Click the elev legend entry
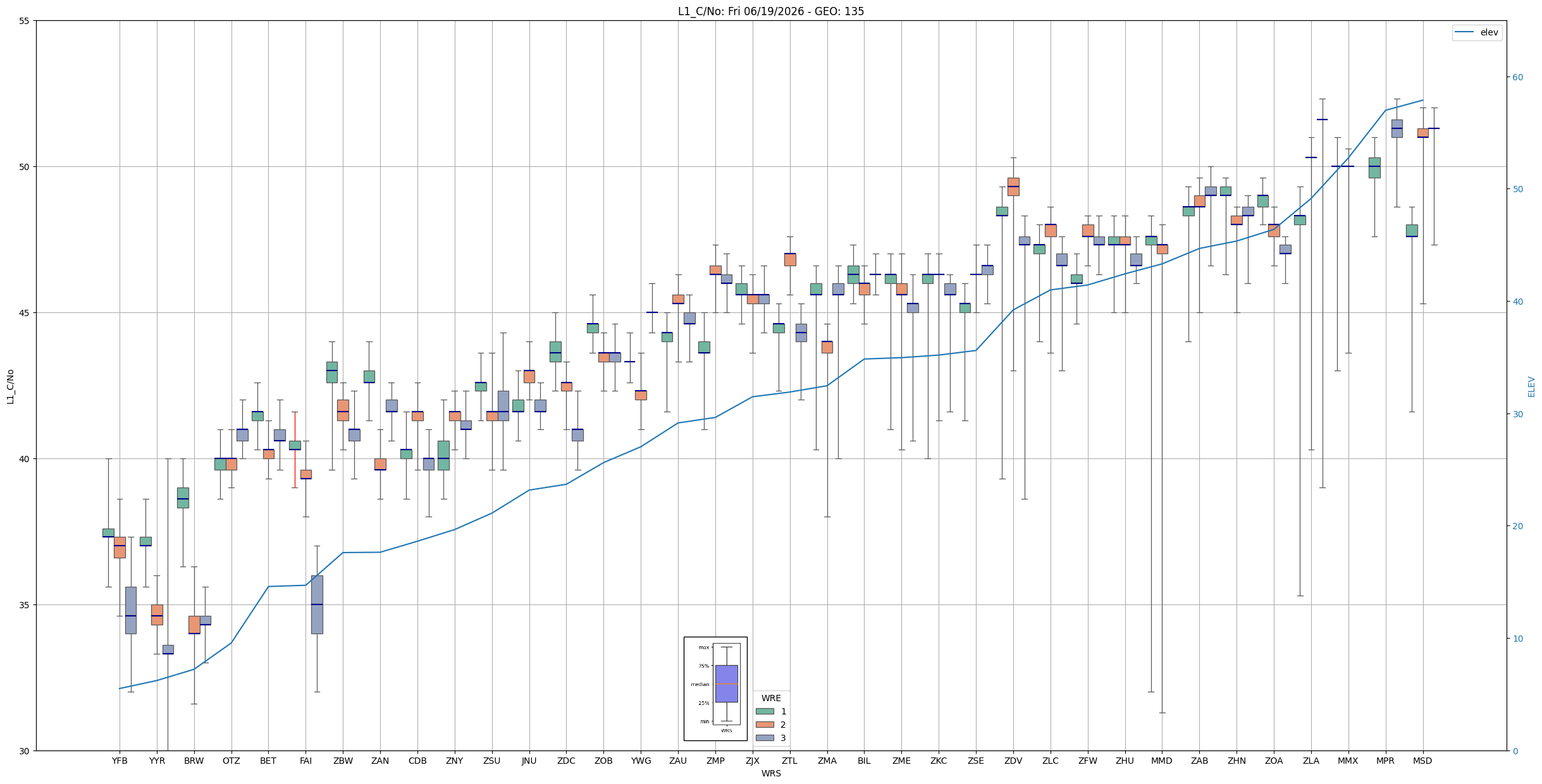The height and width of the screenshot is (784, 1542). [x=1477, y=32]
